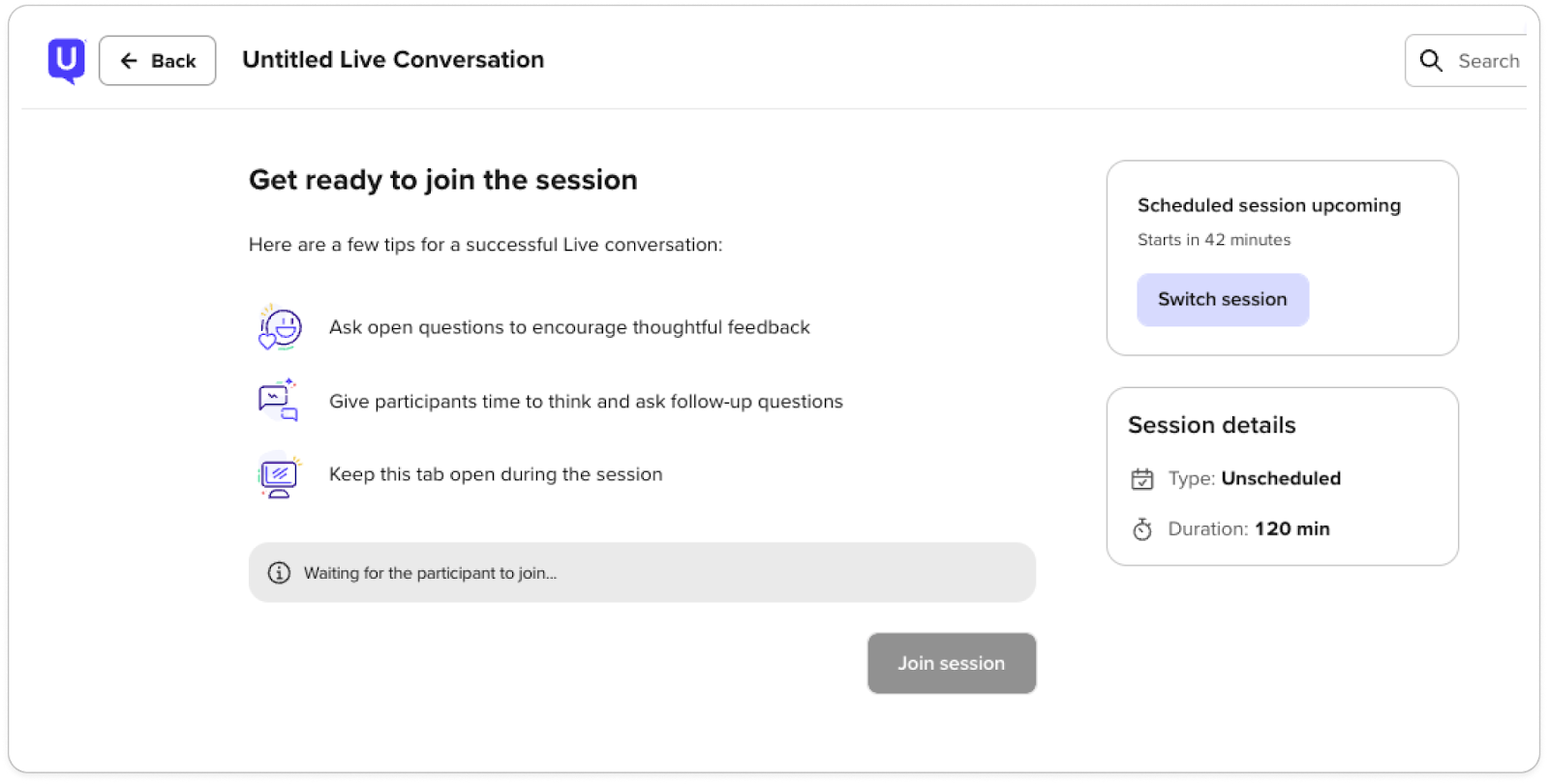Focus the Search input field

pyautogui.click(x=1488, y=61)
